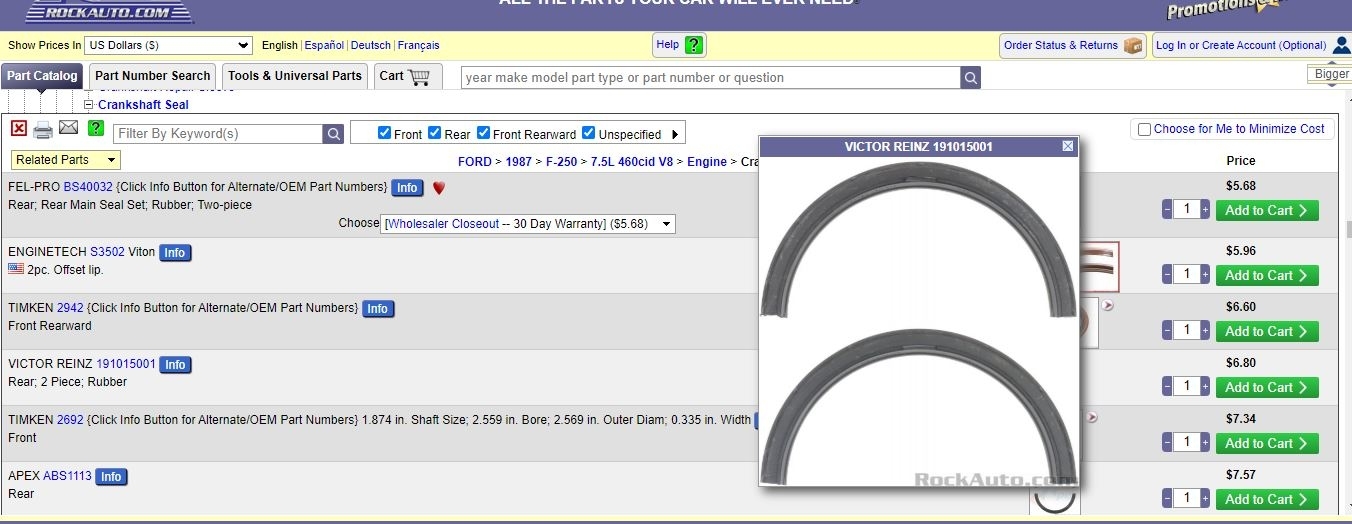Screen dimensions: 1352x524
Task: Click the year make model search field
Action: click(x=710, y=78)
